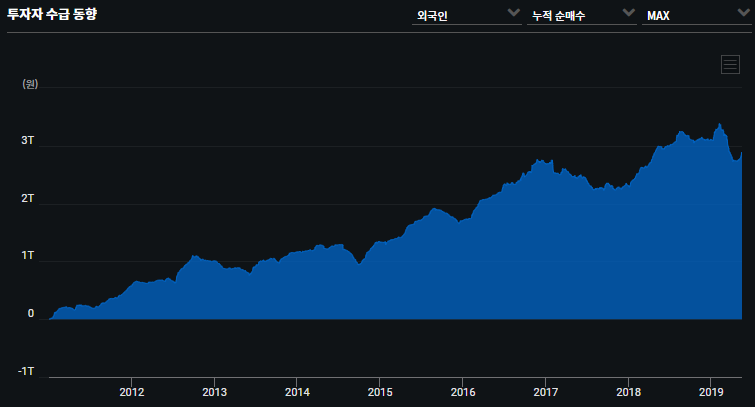755x407 pixels.
Task: Click the 2016 x-axis label
Action: click(x=463, y=392)
